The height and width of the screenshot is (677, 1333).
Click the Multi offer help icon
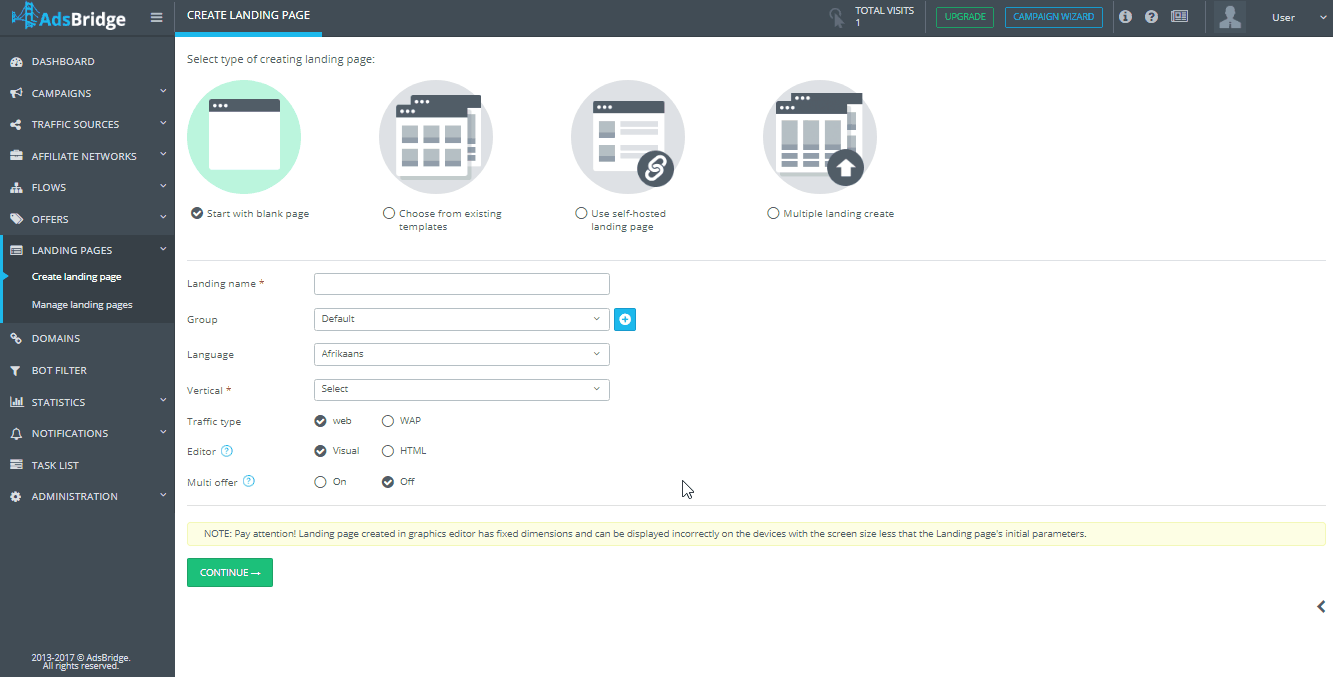point(249,481)
